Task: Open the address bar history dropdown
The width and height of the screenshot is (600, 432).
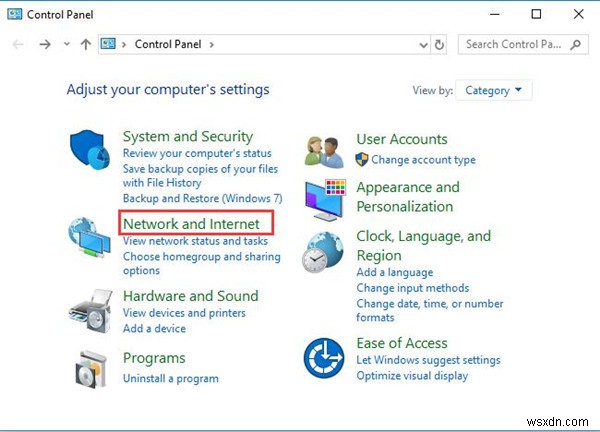Action: pos(422,44)
